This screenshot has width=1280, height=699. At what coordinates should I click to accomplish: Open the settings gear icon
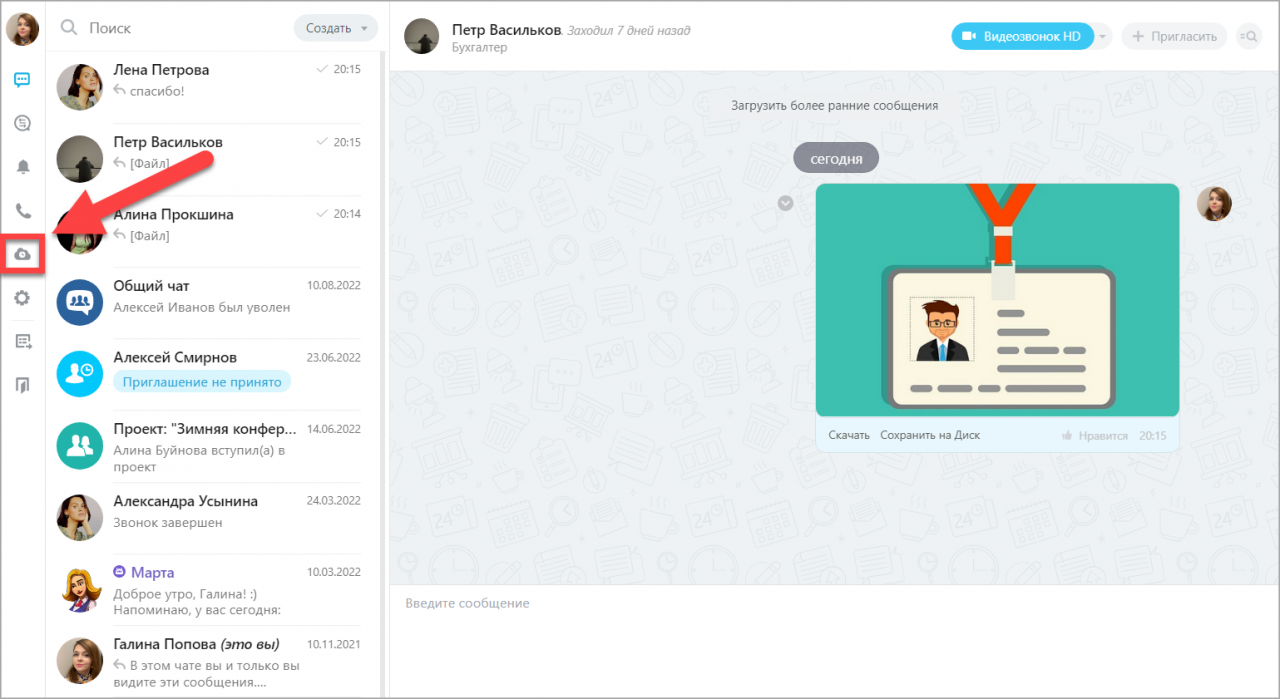click(22, 298)
